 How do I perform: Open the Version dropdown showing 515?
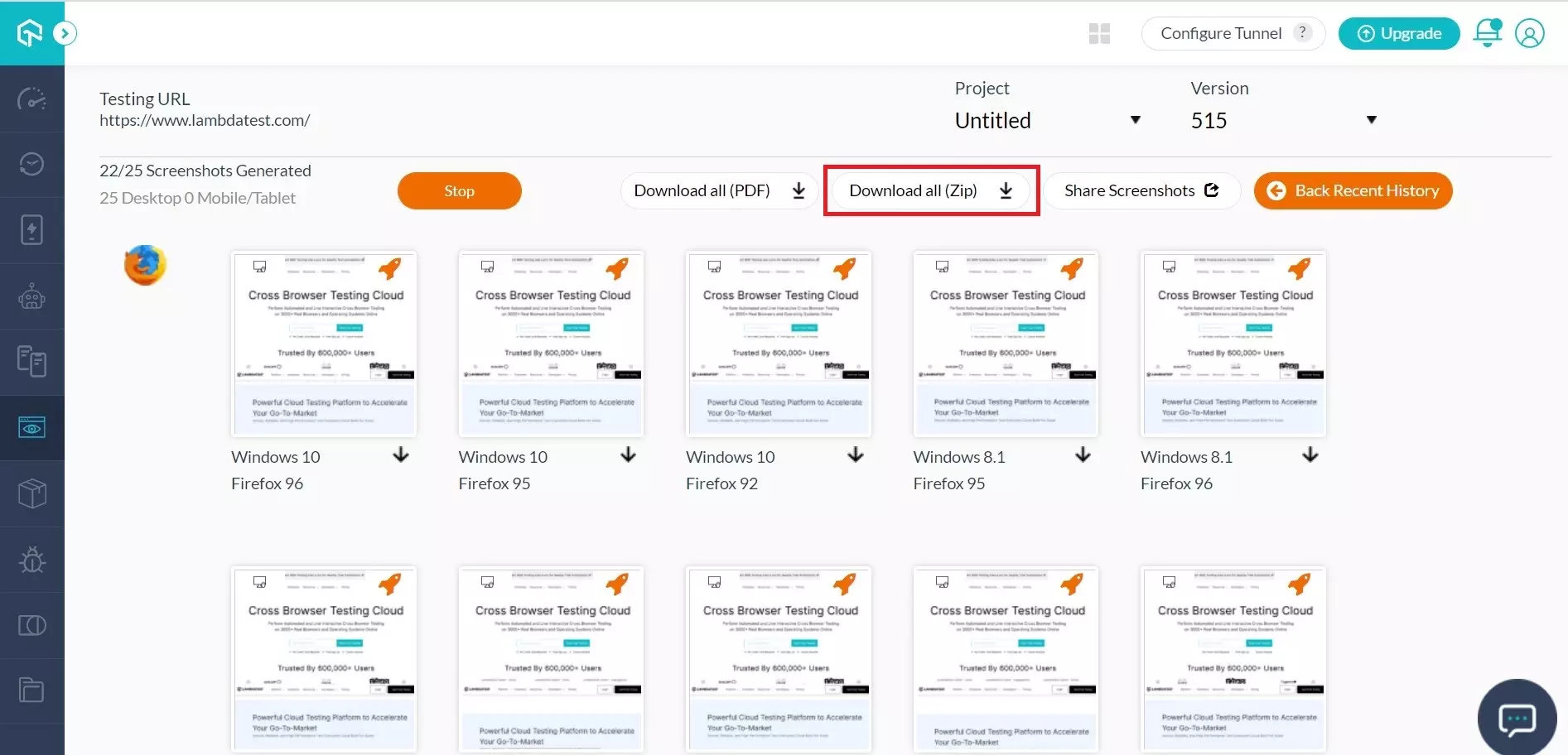tap(1283, 121)
